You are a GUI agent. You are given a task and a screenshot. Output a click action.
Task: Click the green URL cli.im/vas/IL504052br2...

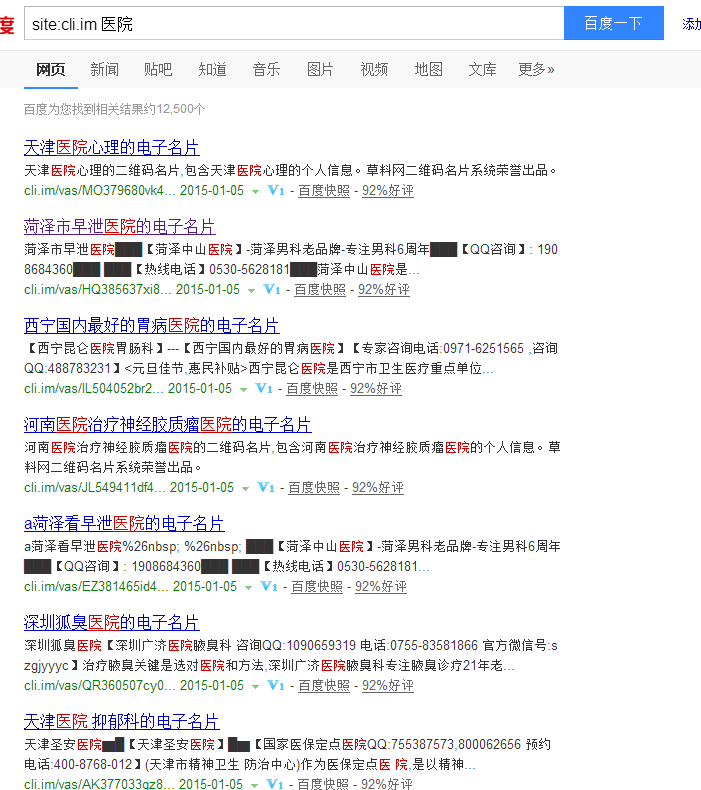pos(94,388)
